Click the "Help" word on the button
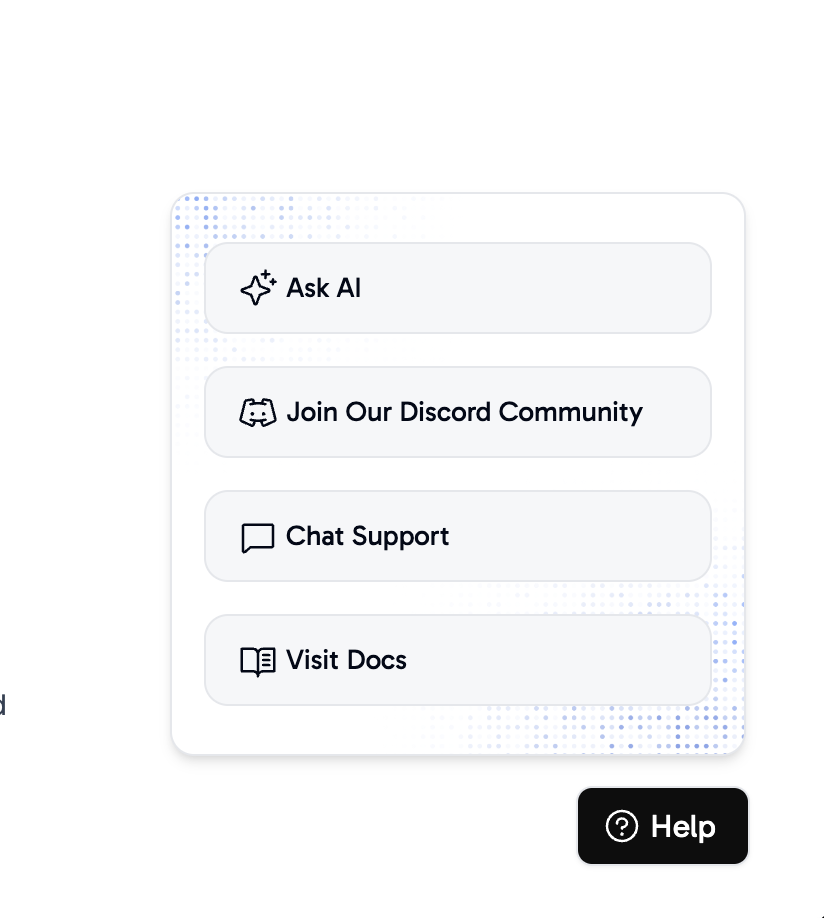Image resolution: width=824 pixels, height=918 pixels. [x=683, y=826]
